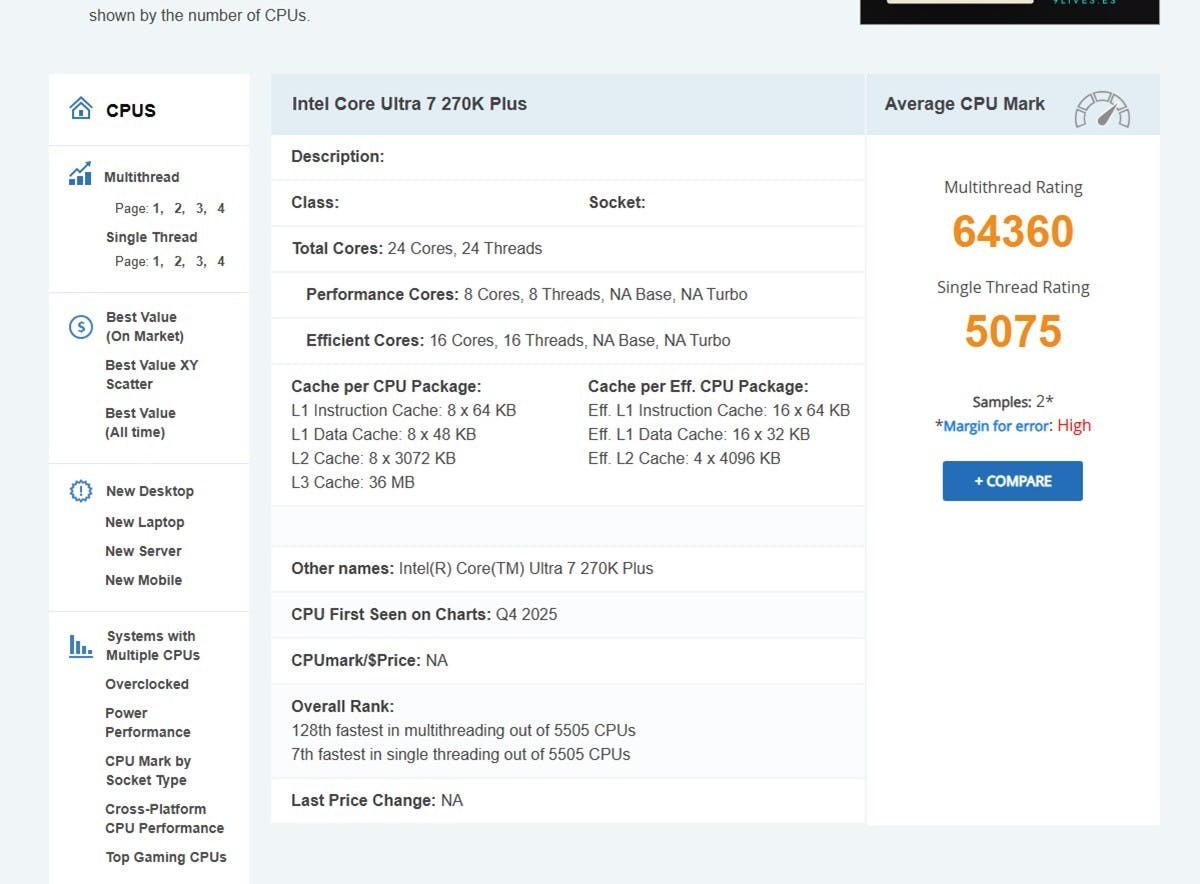Go to Multithread page 2

178,209
